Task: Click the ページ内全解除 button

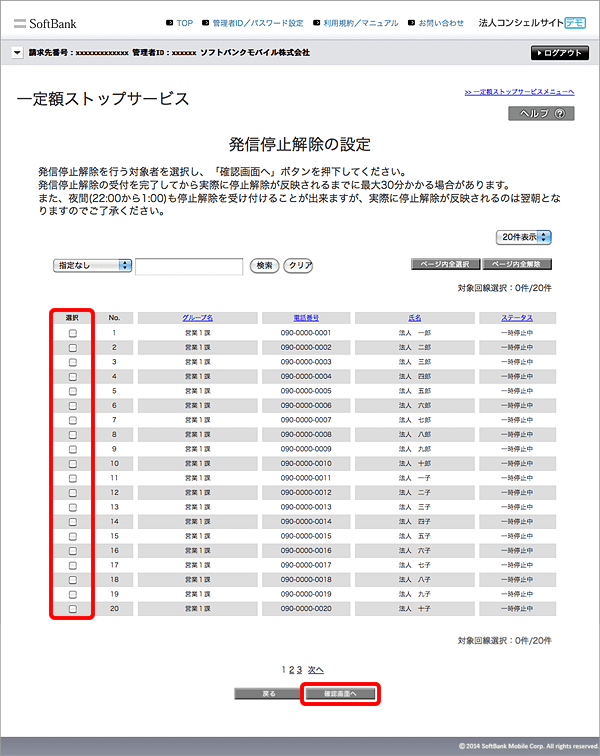Action: pos(517,264)
